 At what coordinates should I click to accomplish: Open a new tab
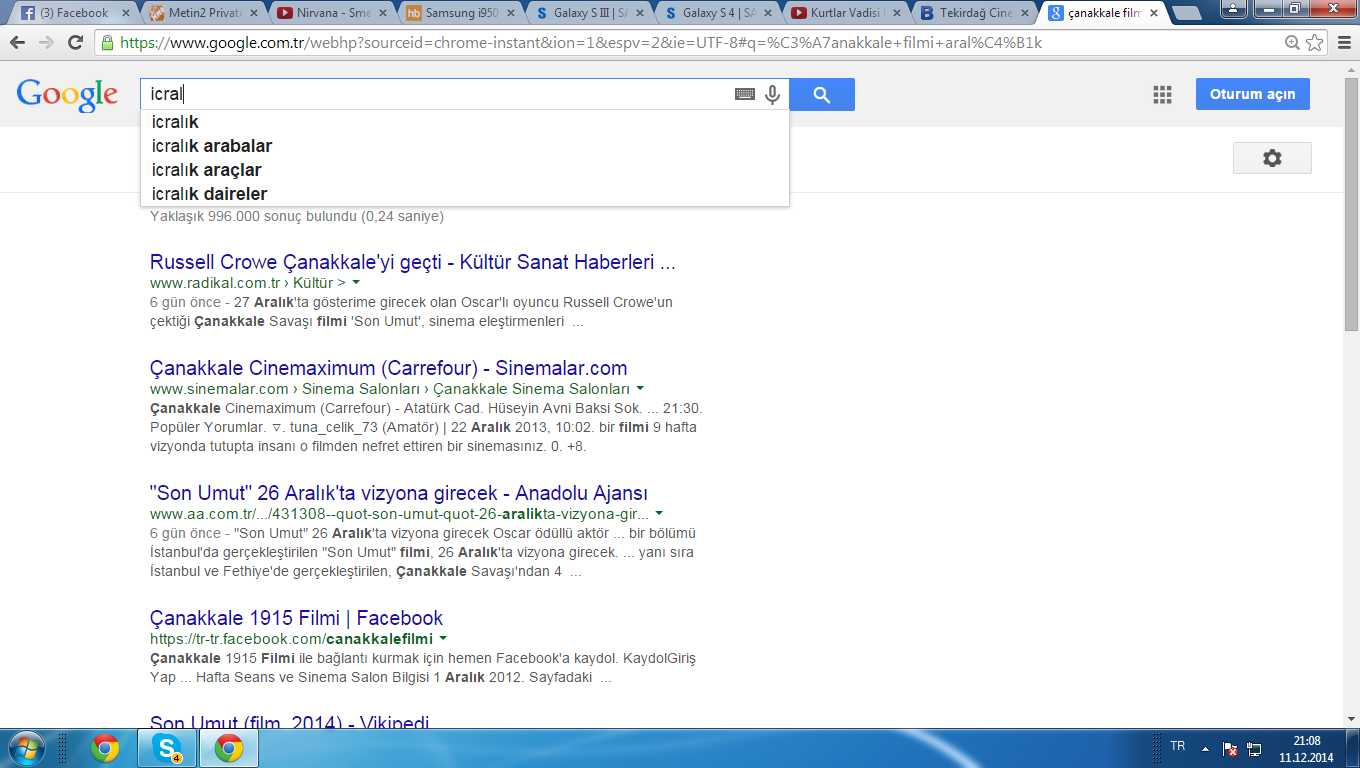click(1186, 13)
